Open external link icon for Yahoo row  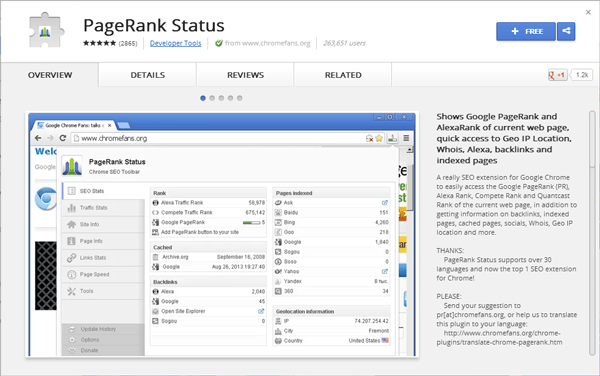[x=385, y=272]
